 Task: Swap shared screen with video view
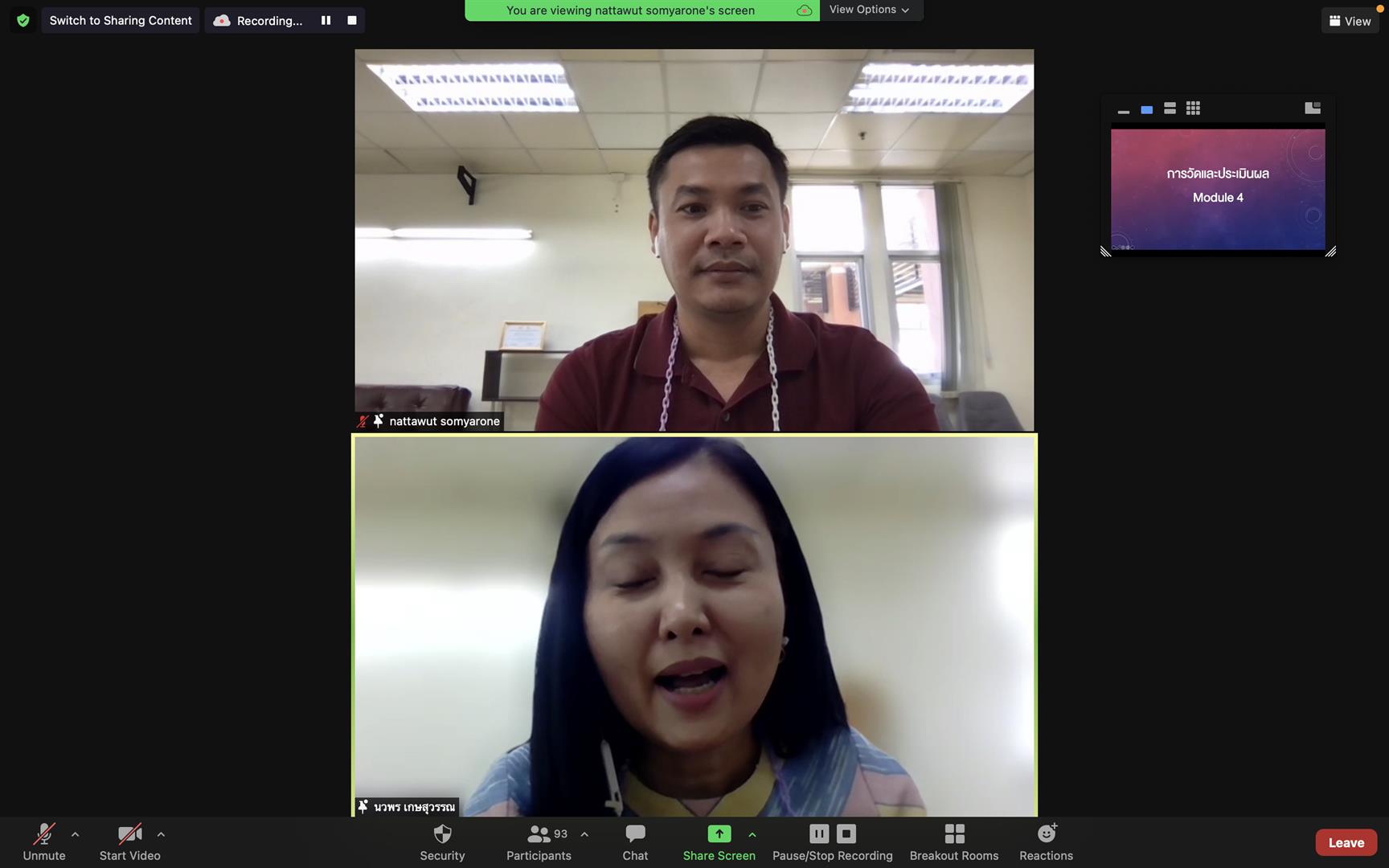(1313, 108)
